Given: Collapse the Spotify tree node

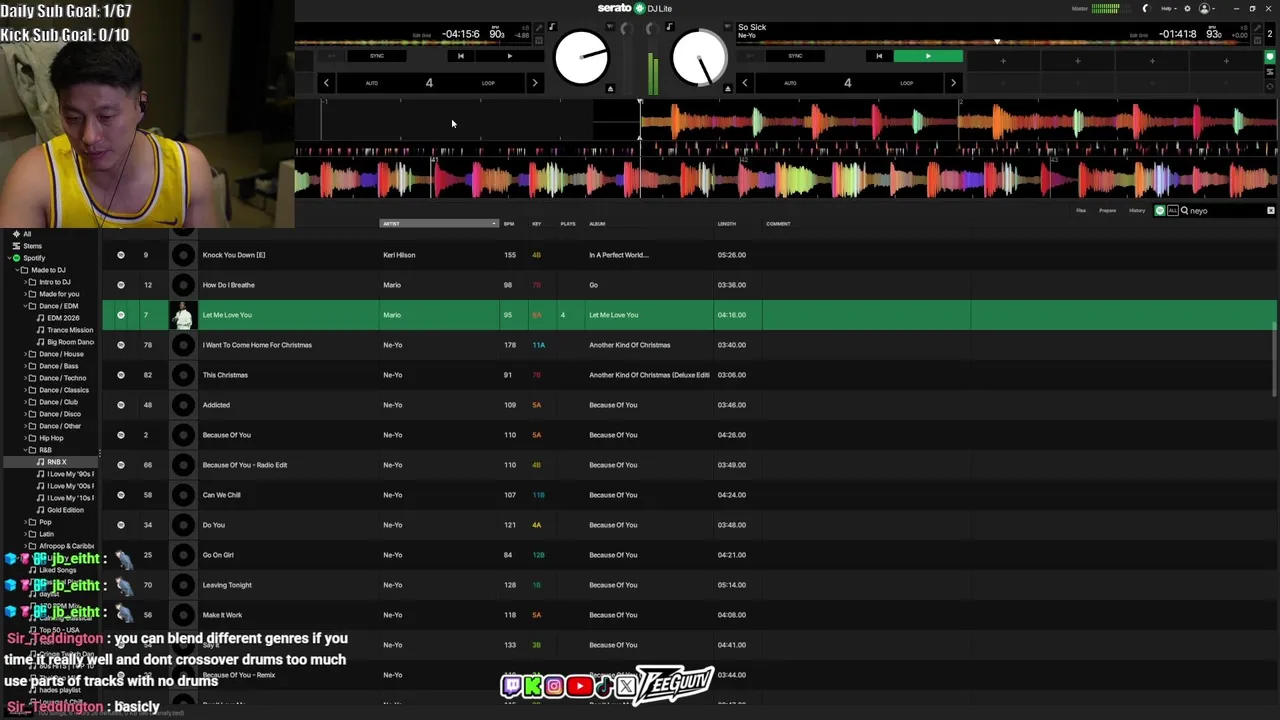Looking at the screenshot, I should coord(7,258).
